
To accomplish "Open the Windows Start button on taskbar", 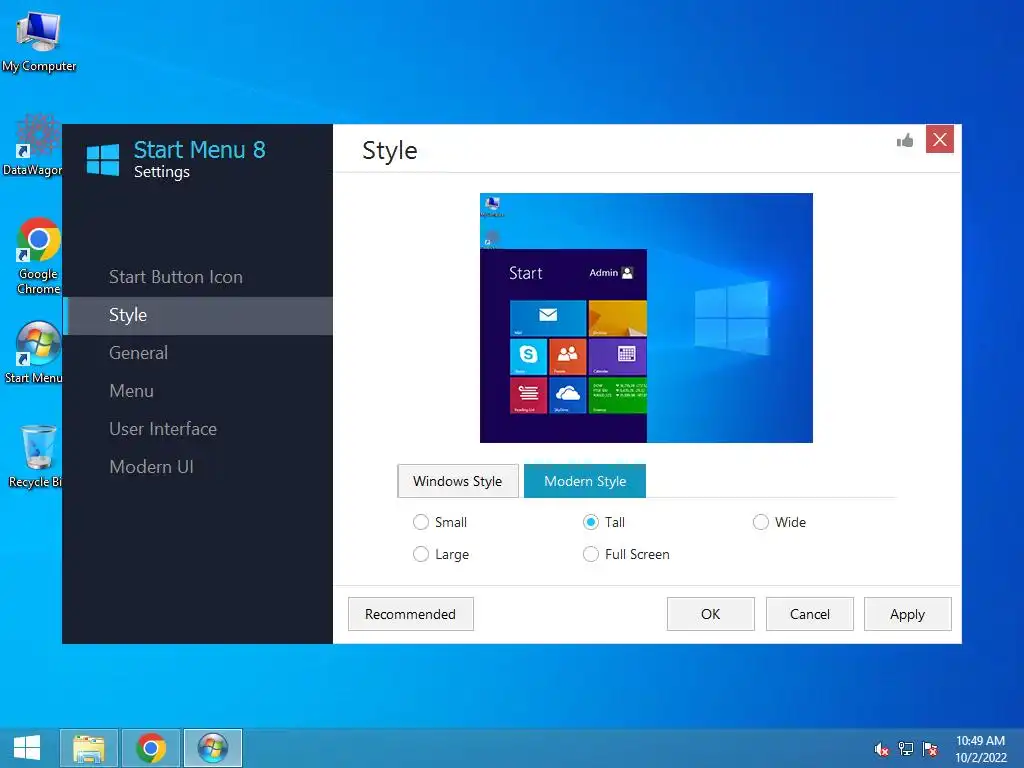I will coord(27,748).
